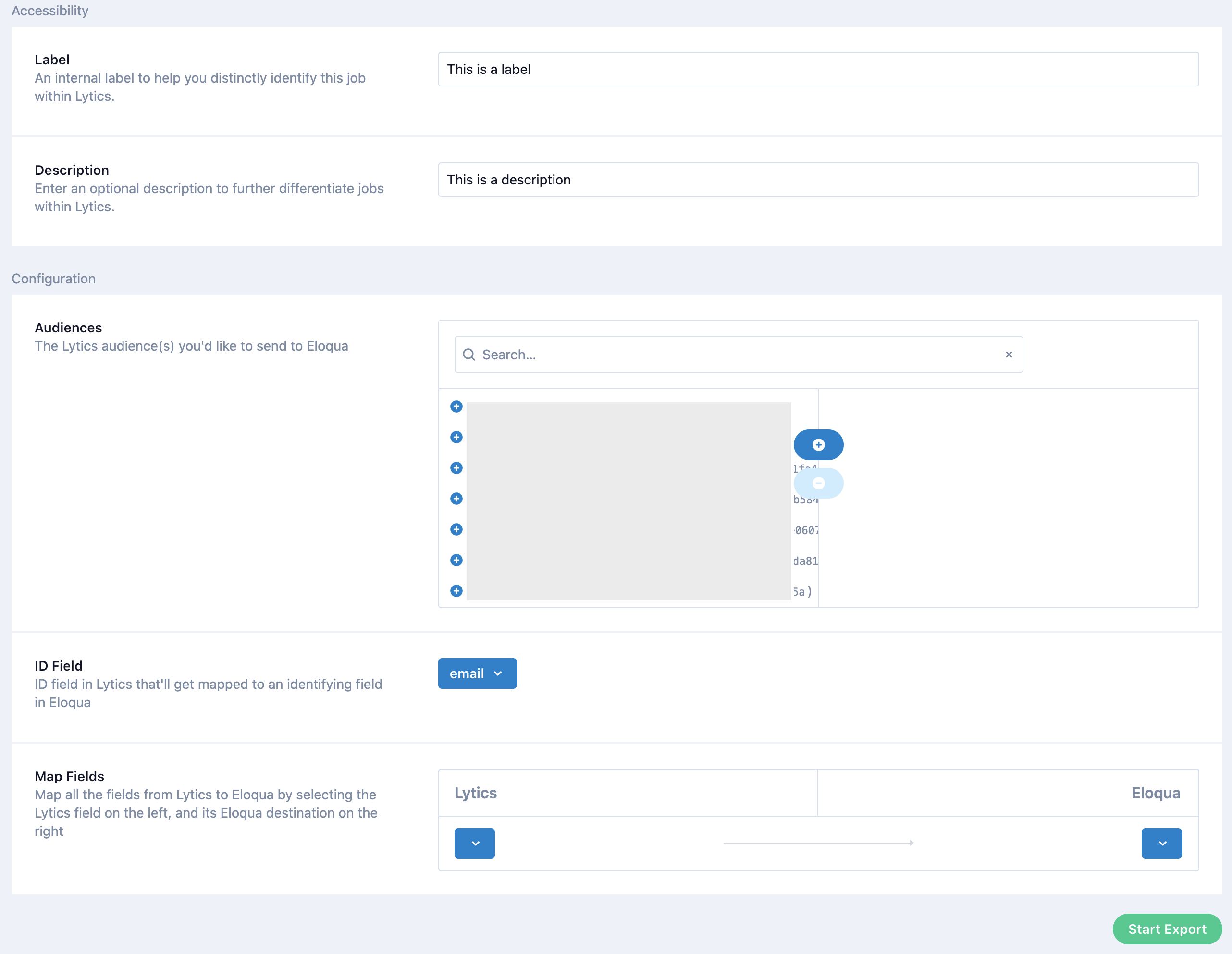Focus the Description input field
The image size is (1232, 954).
818,180
